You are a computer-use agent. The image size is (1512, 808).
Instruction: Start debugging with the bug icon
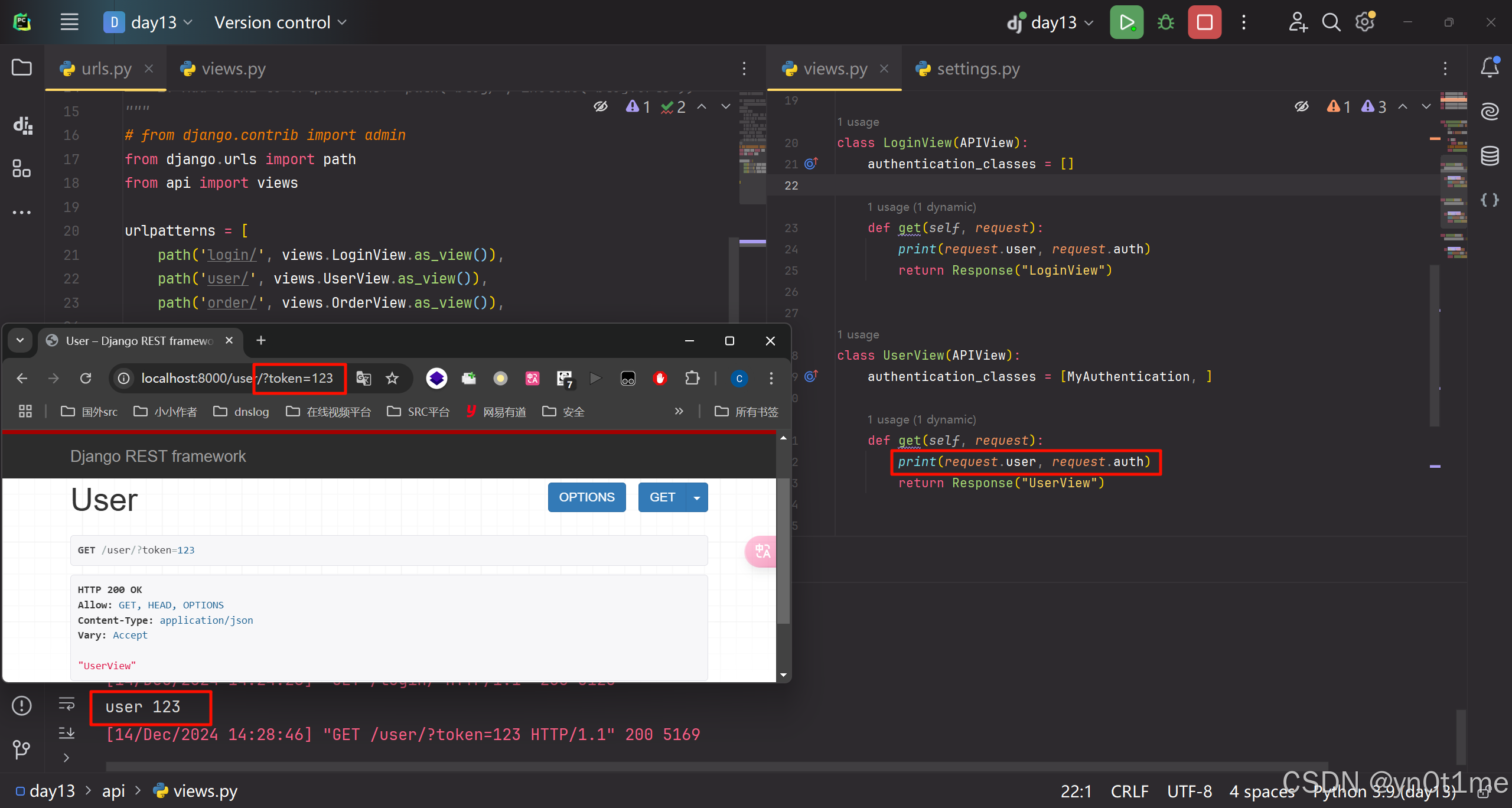[x=1165, y=22]
